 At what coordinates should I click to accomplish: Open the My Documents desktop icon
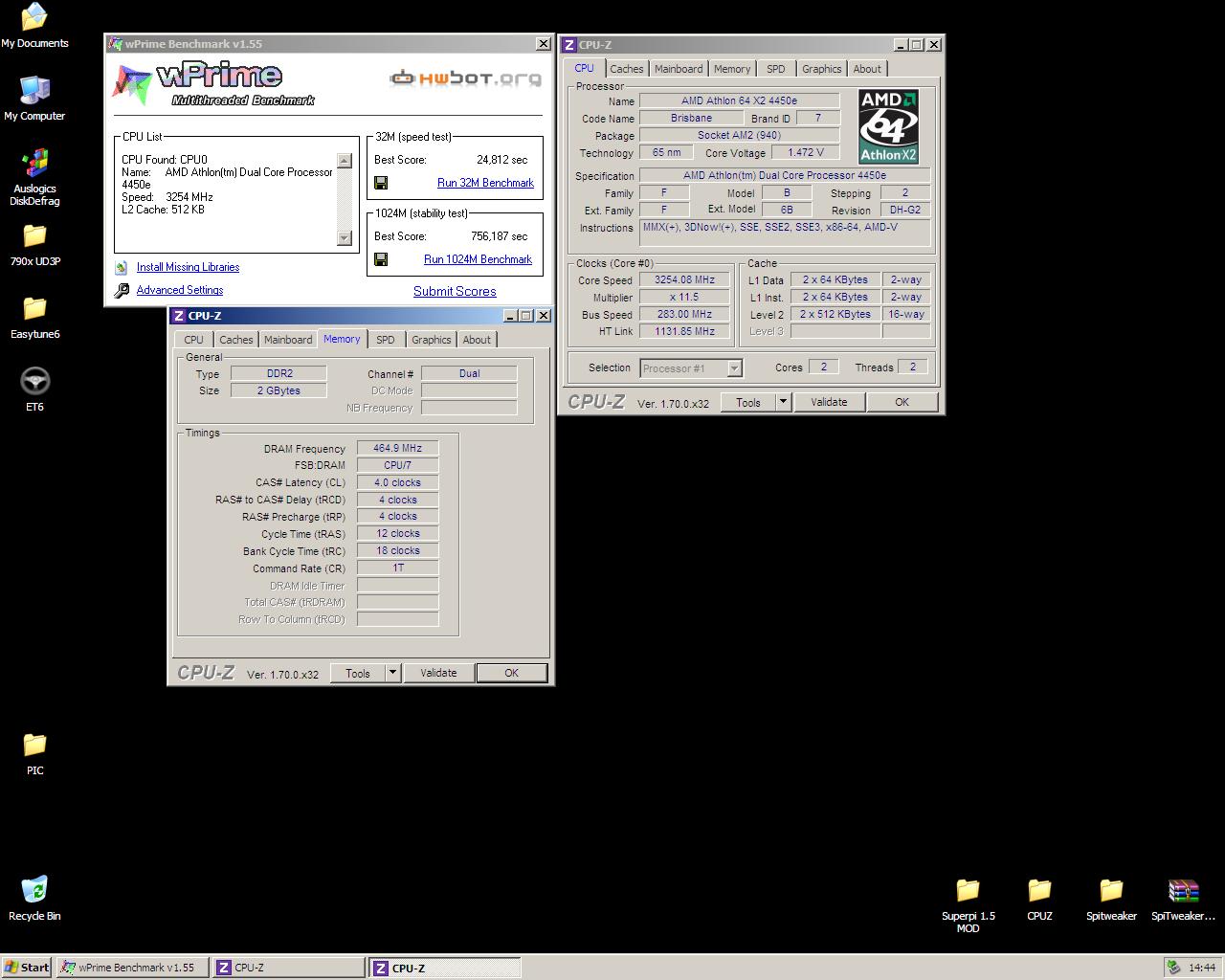34,26
